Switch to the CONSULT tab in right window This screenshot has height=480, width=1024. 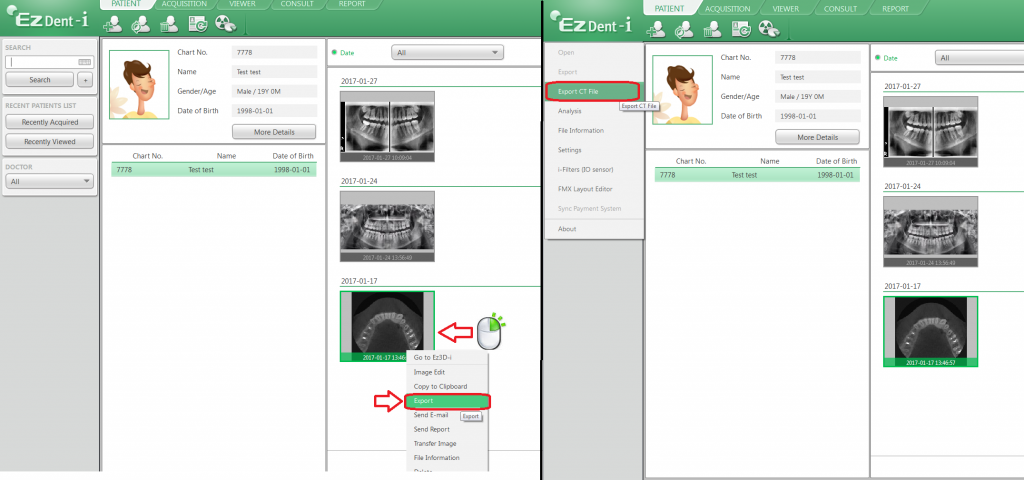coord(840,8)
